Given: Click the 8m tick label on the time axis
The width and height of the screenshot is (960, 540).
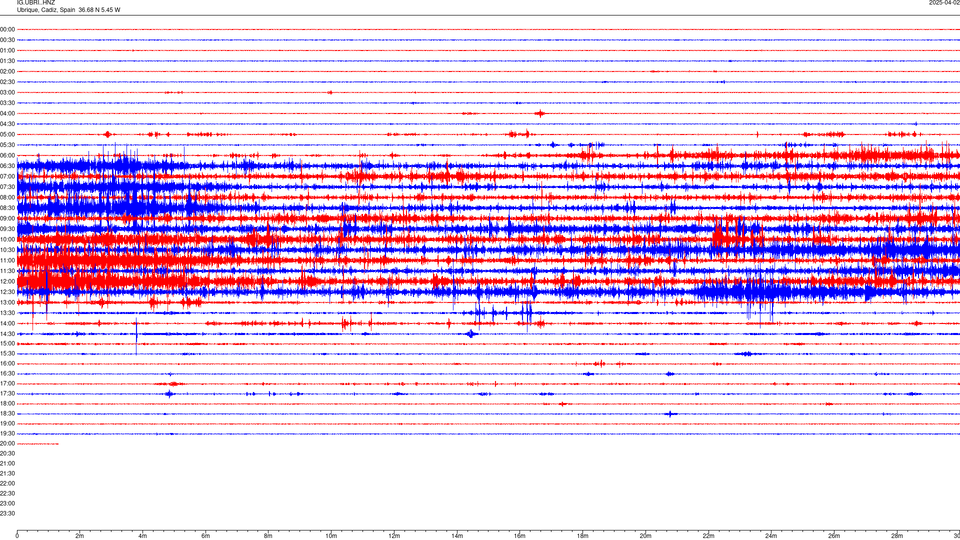Looking at the screenshot, I should (268, 536).
